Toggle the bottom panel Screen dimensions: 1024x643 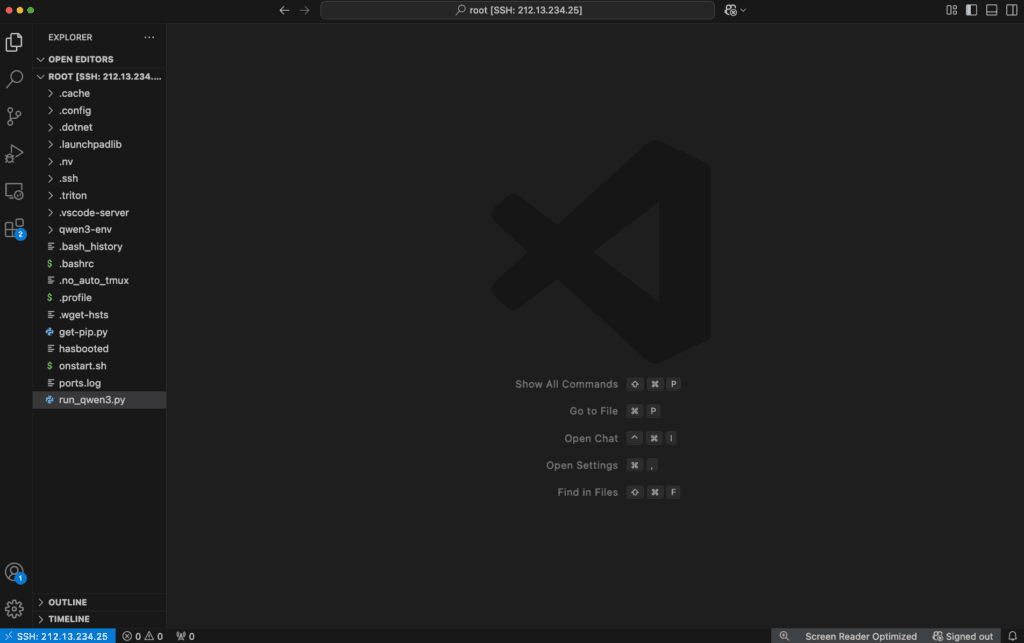[991, 10]
